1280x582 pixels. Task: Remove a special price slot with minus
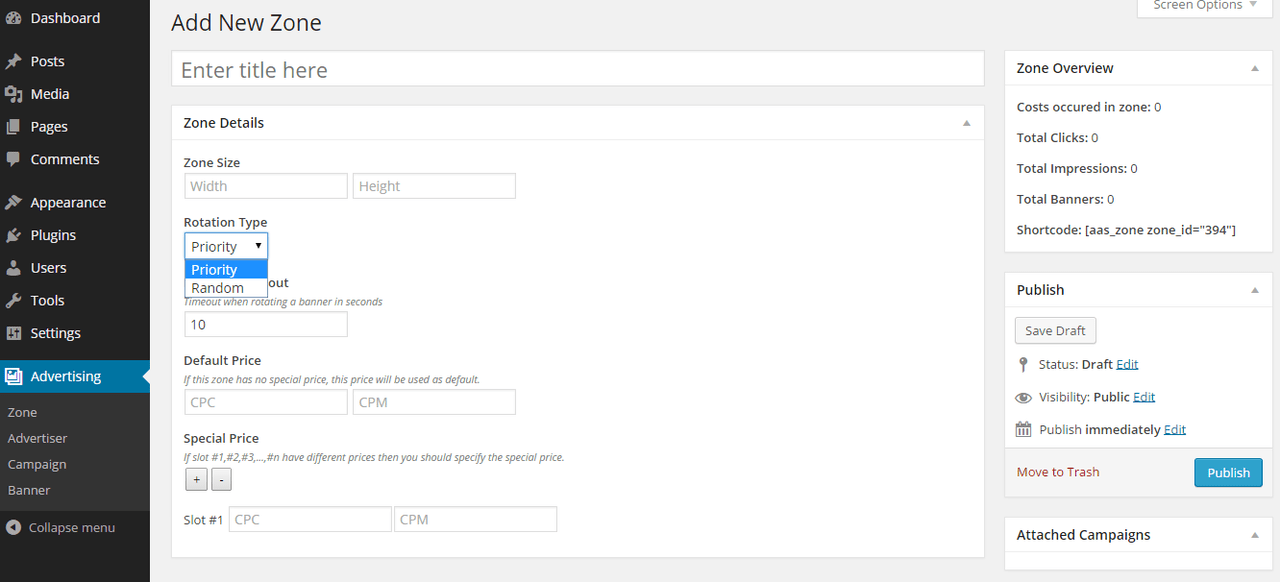tap(221, 480)
